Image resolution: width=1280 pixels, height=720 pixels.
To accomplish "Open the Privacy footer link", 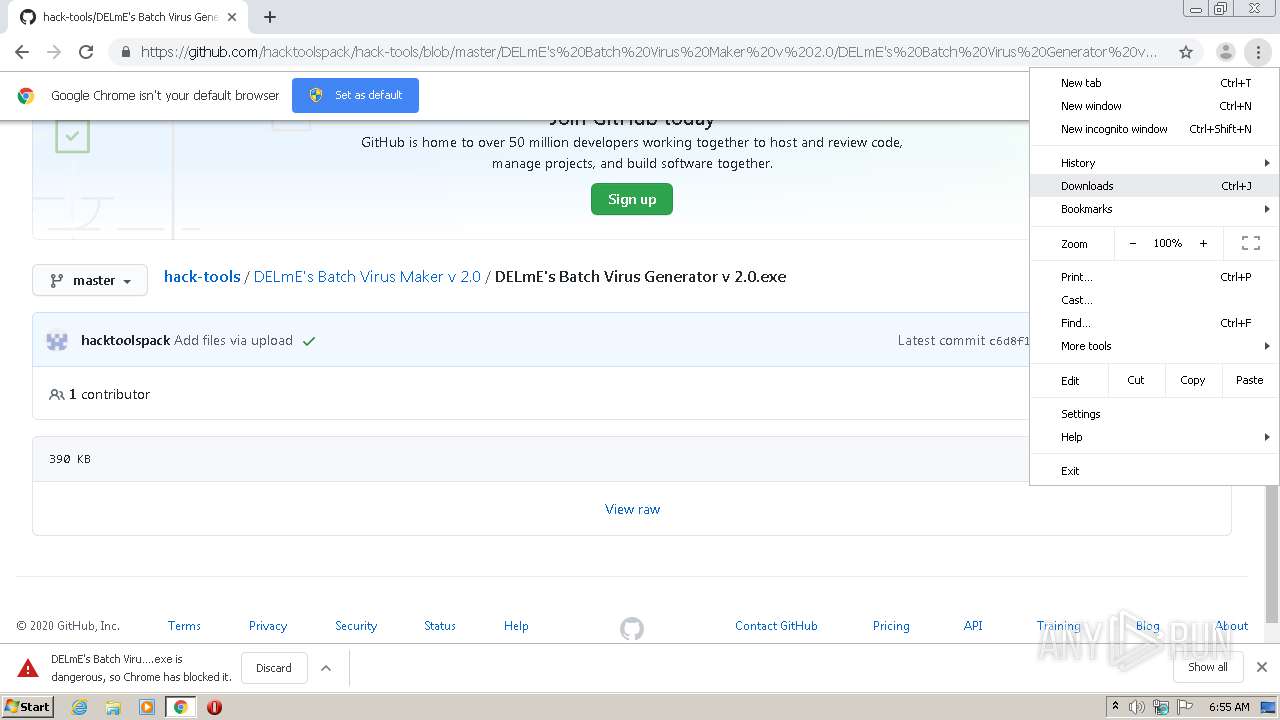I will [268, 626].
